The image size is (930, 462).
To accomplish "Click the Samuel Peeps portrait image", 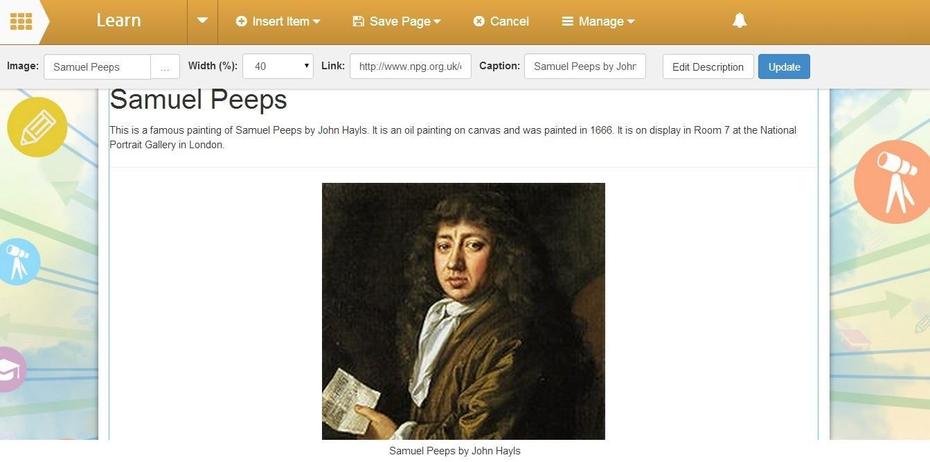I will pyautogui.click(x=463, y=311).
